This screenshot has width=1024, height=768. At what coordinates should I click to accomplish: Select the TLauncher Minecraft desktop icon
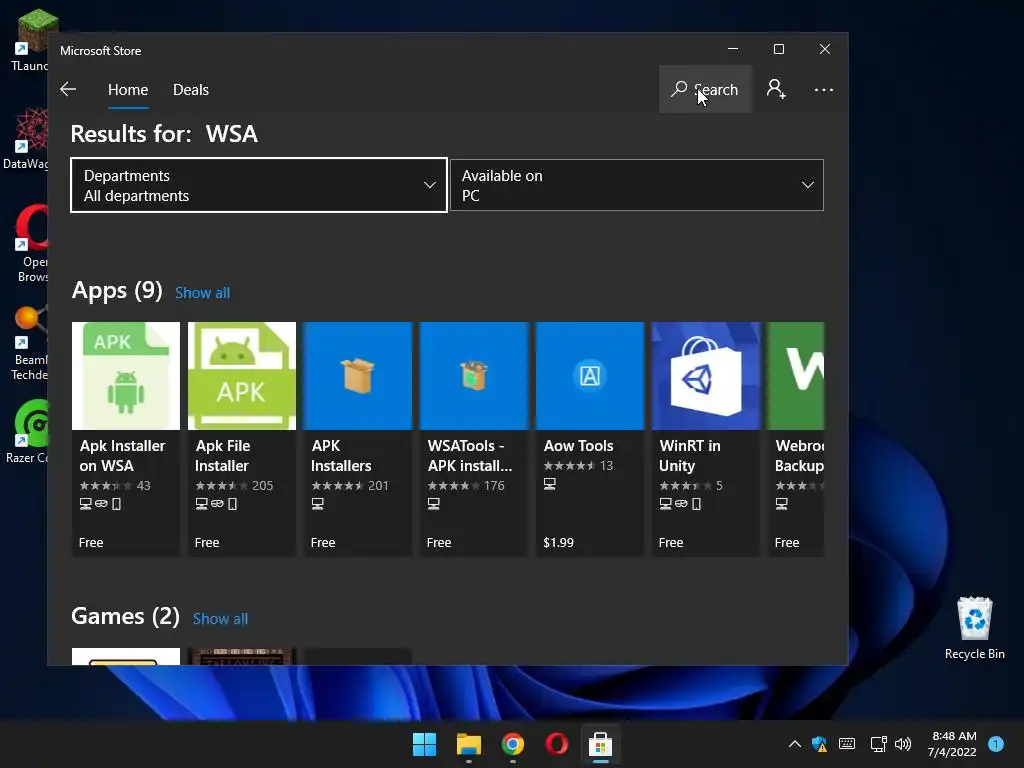30,40
